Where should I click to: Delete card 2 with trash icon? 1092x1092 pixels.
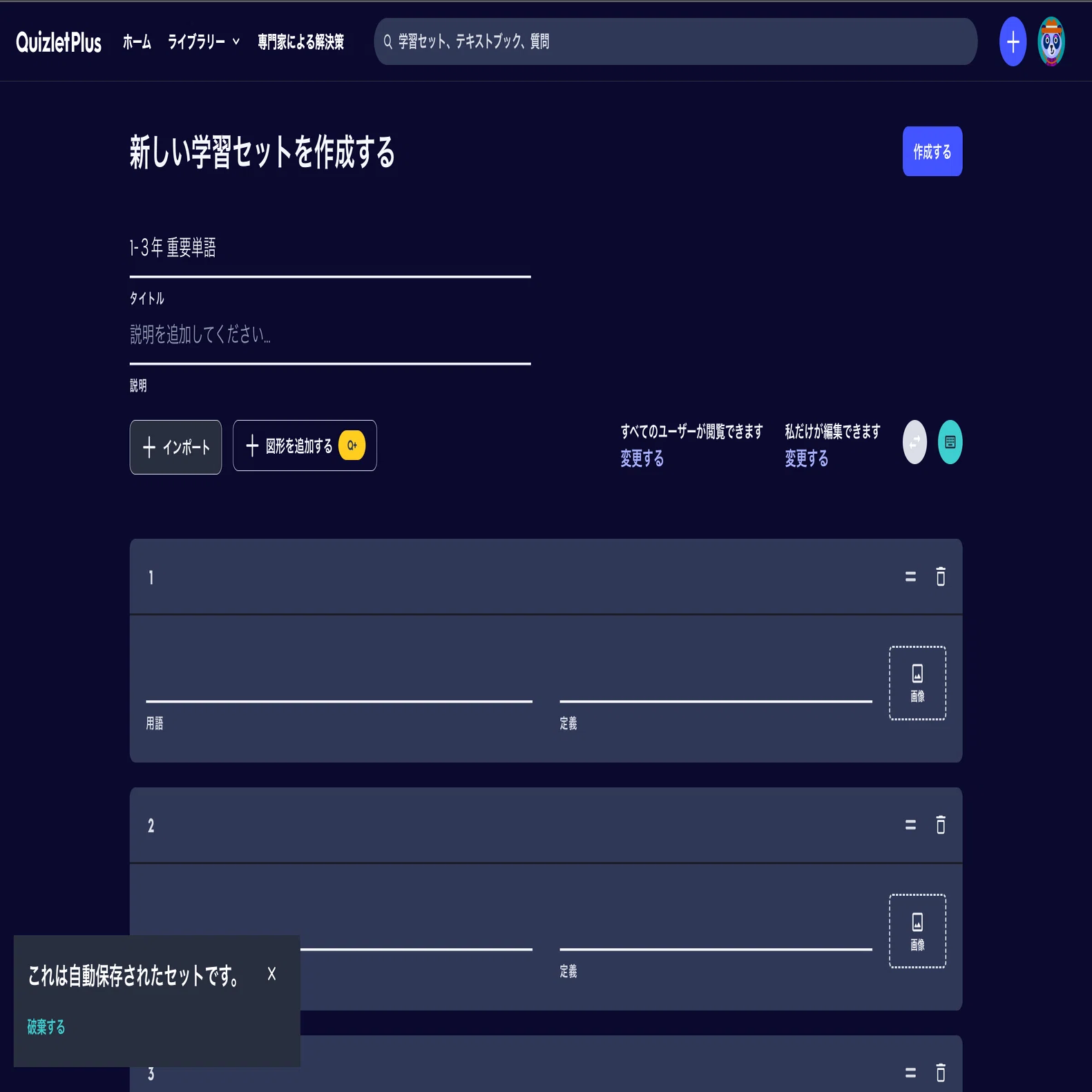941,825
